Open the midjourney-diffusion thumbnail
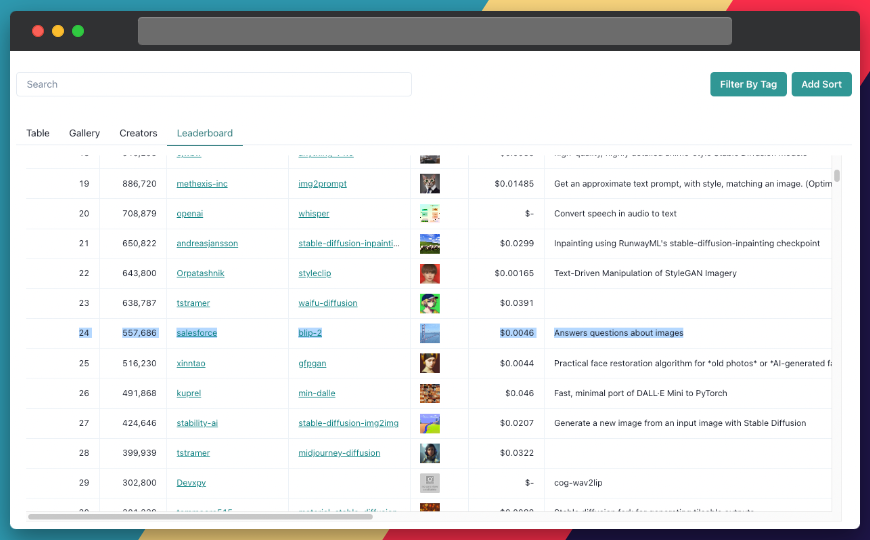The width and height of the screenshot is (870, 540). (x=429, y=453)
